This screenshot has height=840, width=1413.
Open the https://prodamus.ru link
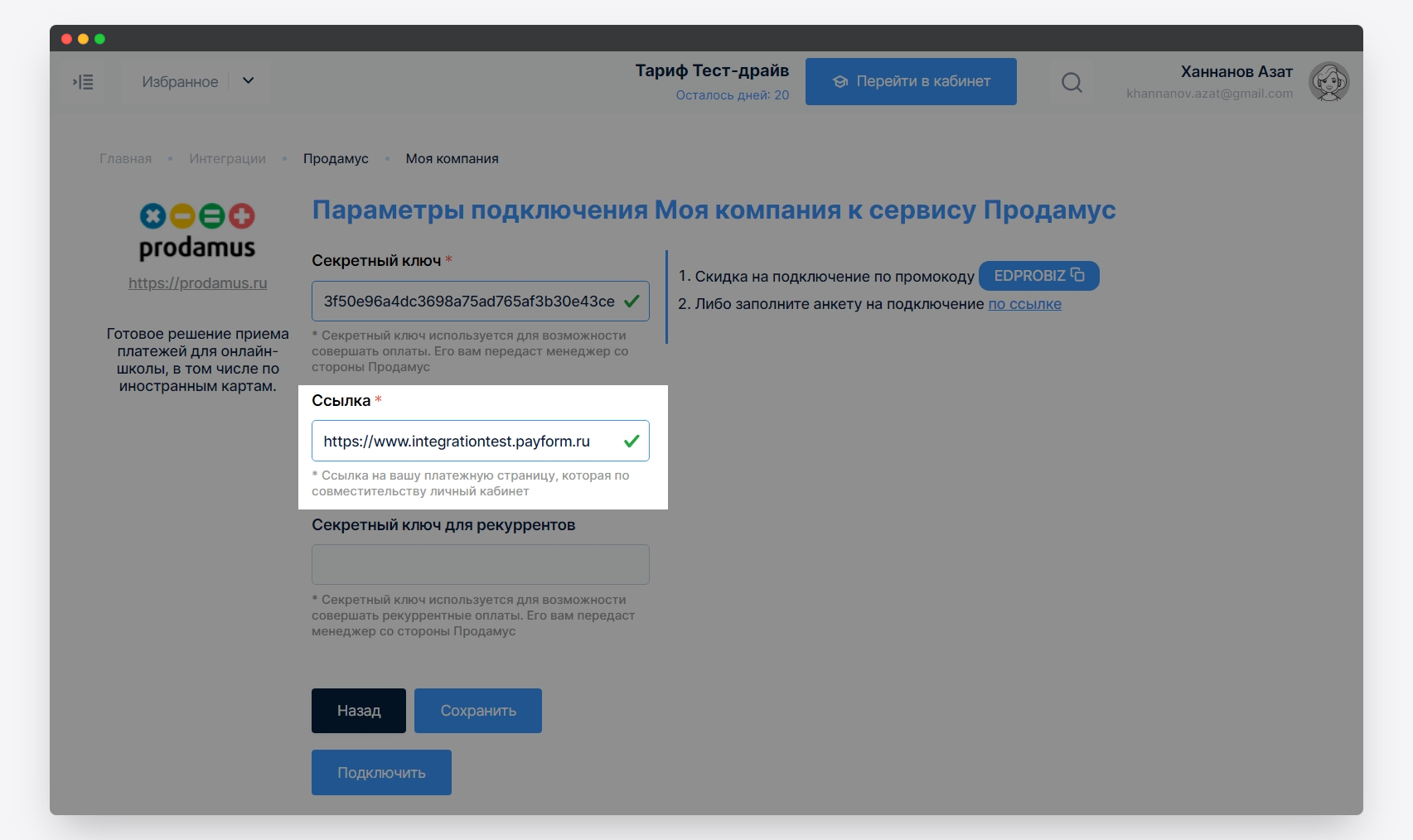click(x=197, y=283)
